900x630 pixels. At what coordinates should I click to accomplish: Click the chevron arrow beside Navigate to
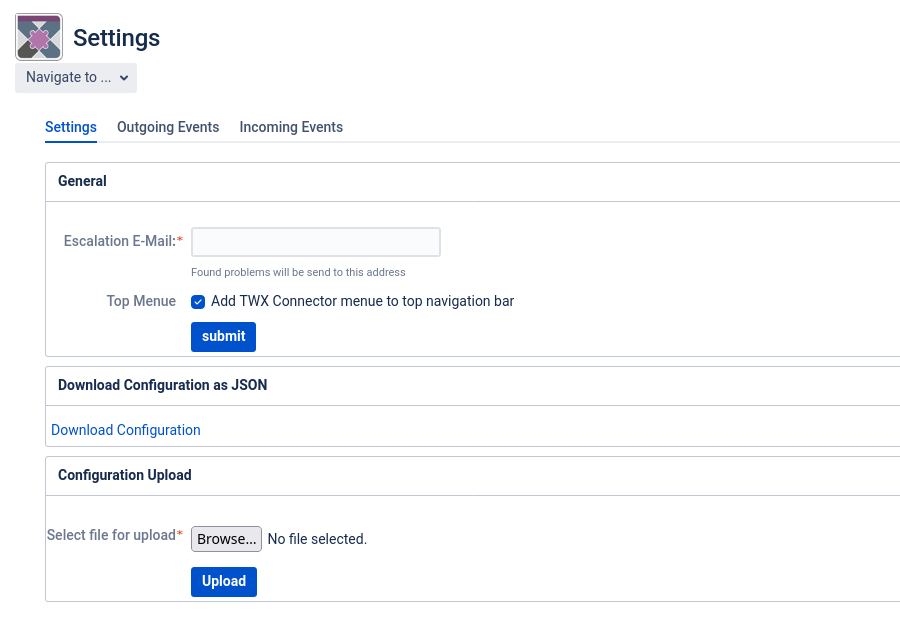(124, 77)
